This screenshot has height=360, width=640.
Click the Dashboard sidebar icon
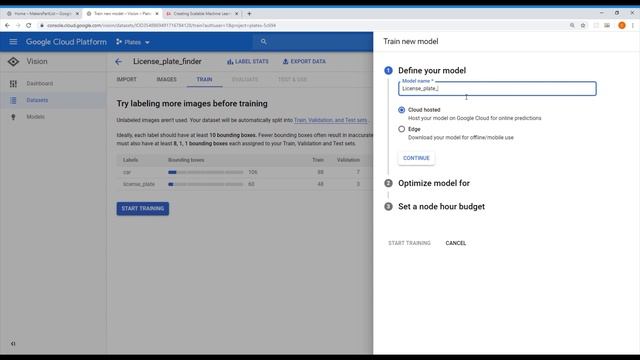(x=13, y=84)
